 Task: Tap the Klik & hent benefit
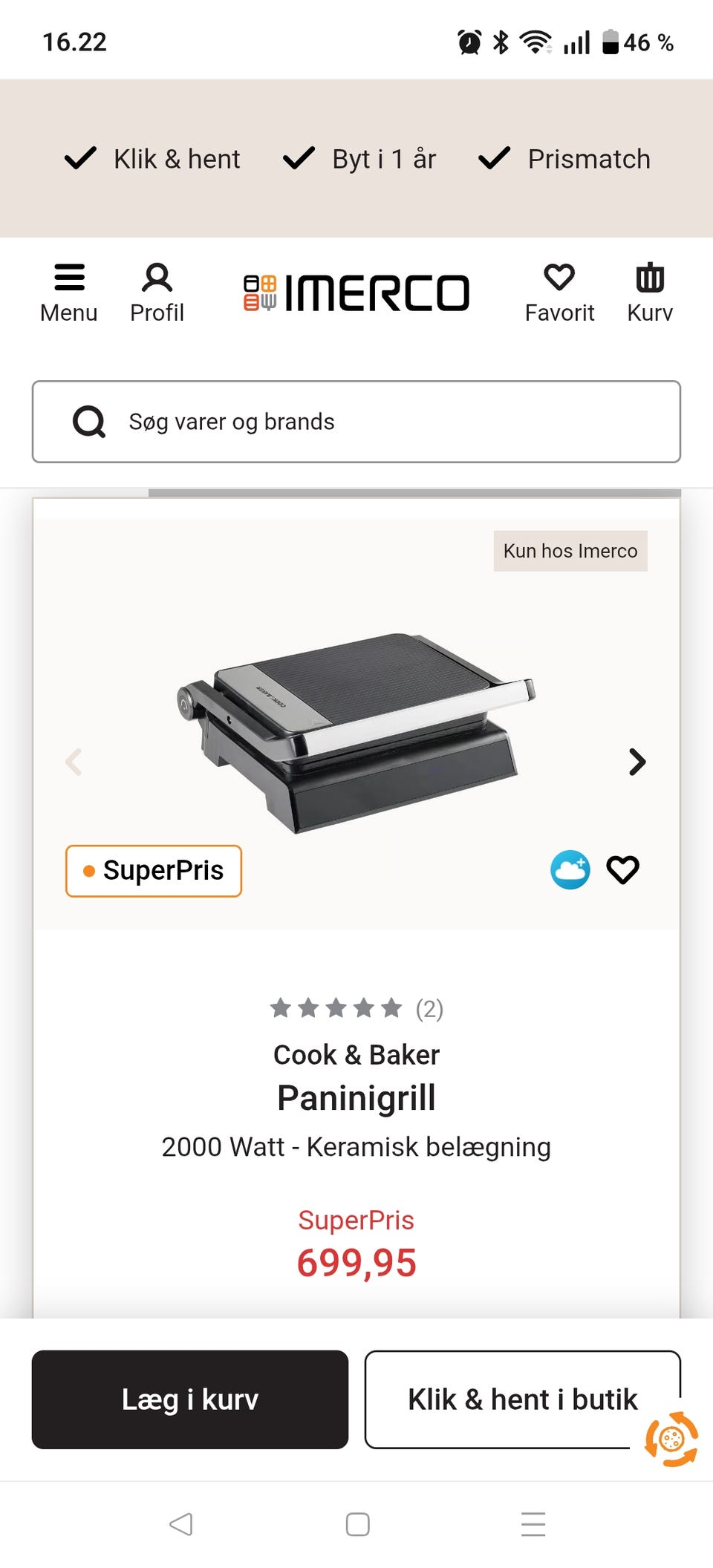tap(152, 159)
